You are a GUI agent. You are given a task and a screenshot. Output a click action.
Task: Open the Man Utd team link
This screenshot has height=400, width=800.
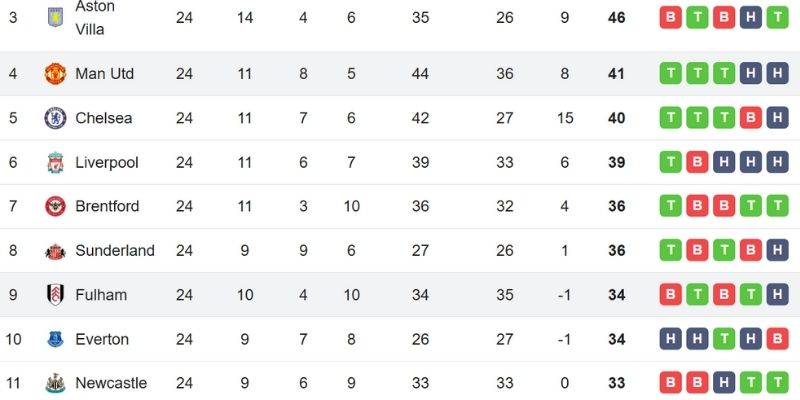[x=104, y=74]
